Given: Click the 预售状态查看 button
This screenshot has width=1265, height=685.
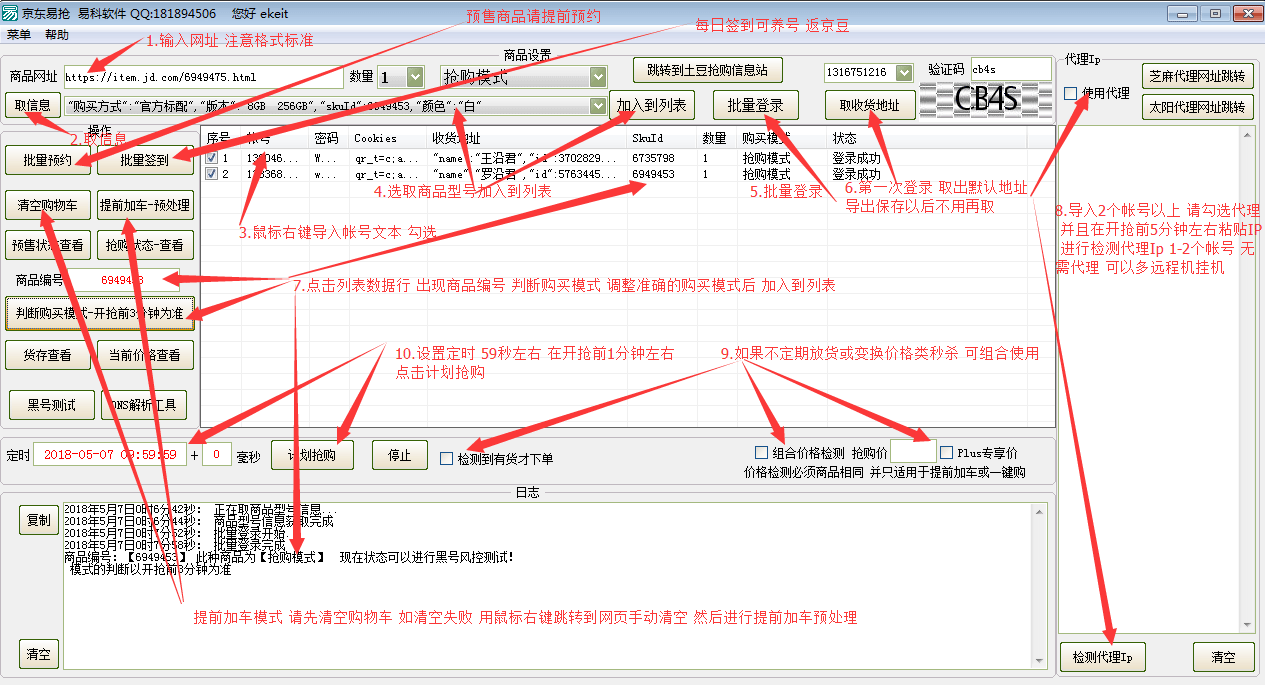Looking at the screenshot, I should (x=48, y=245).
